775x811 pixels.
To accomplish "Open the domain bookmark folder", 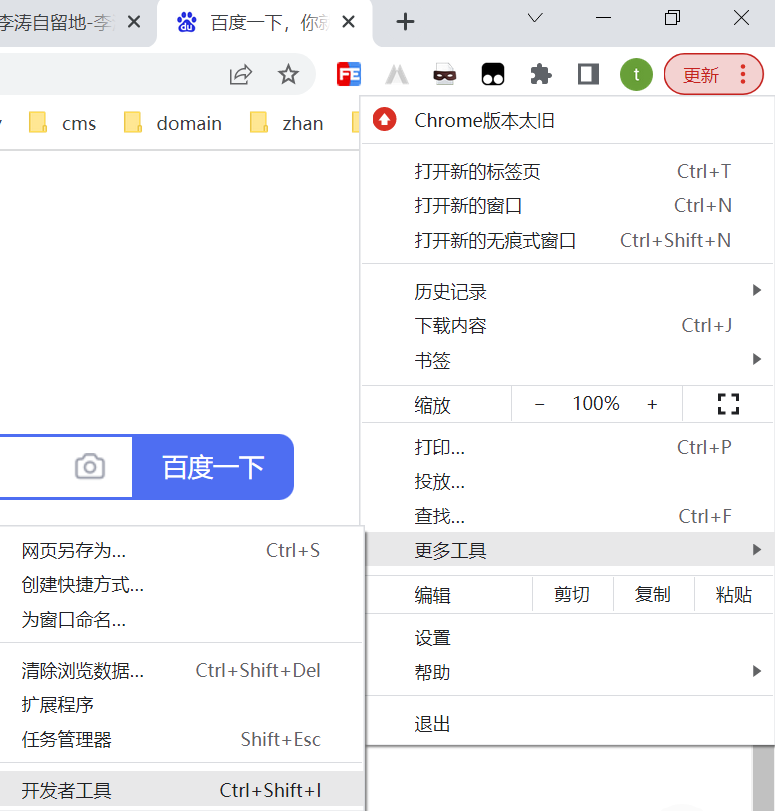I will [x=173, y=123].
